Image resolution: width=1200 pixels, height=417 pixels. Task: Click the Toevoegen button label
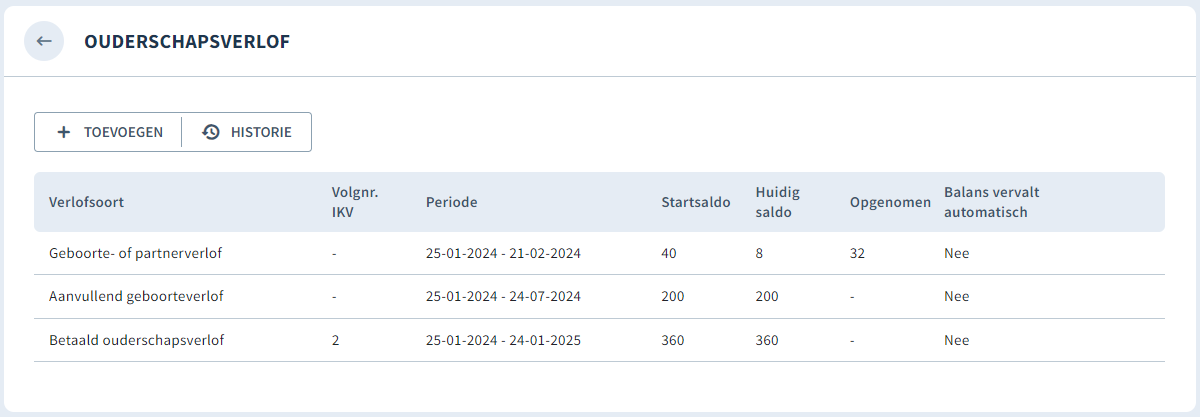(x=123, y=132)
